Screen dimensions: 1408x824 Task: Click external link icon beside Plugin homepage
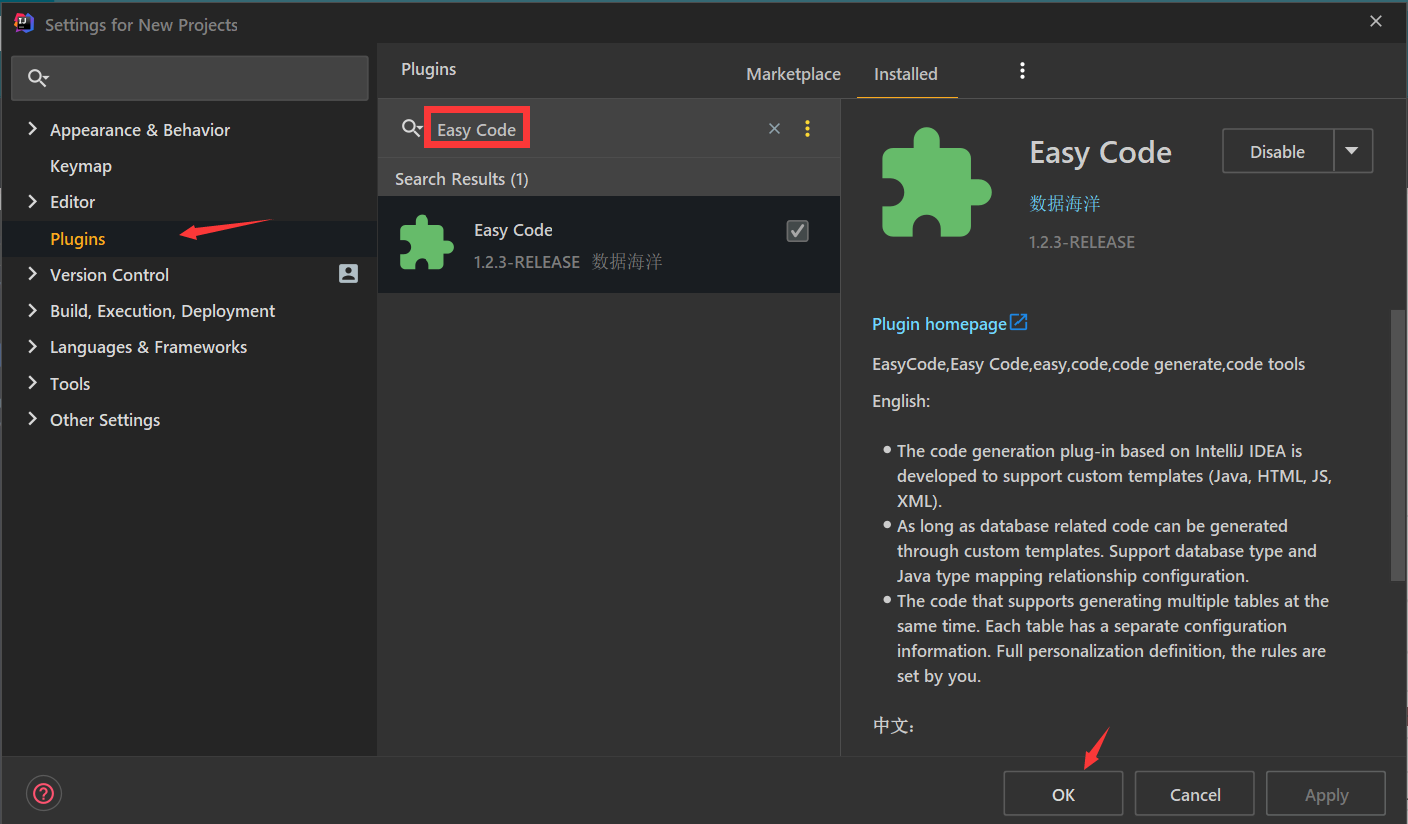(x=1018, y=322)
